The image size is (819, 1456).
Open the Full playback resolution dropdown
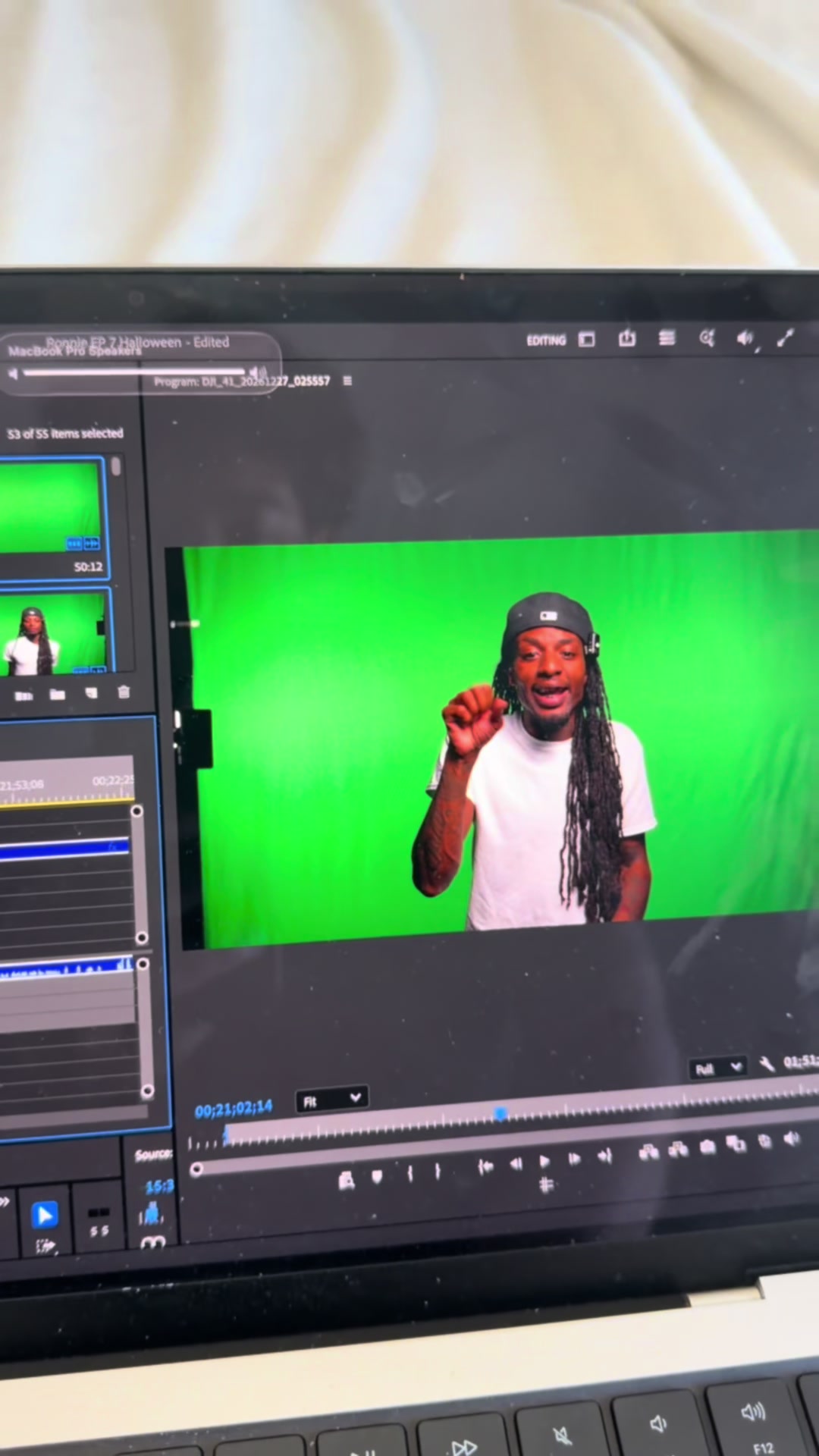(x=717, y=1068)
